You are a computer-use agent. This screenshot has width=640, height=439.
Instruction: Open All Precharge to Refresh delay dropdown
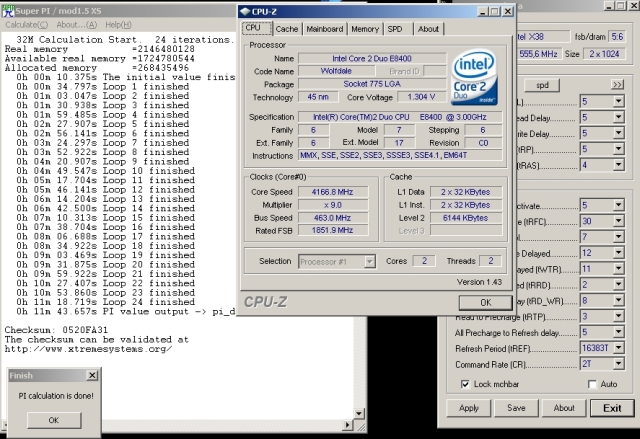click(619, 332)
